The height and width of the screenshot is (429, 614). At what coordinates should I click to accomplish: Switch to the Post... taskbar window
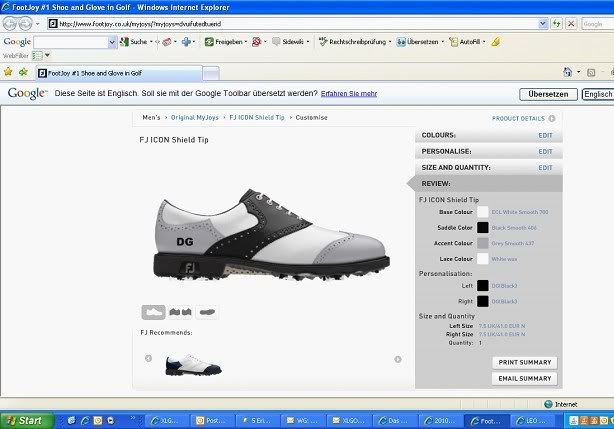click(x=212, y=421)
